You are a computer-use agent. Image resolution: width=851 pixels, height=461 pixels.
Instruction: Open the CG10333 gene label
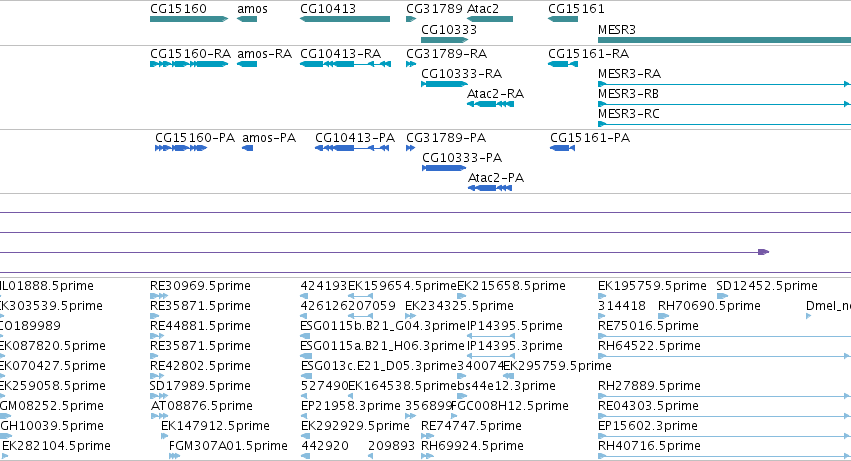pyautogui.click(x=449, y=30)
